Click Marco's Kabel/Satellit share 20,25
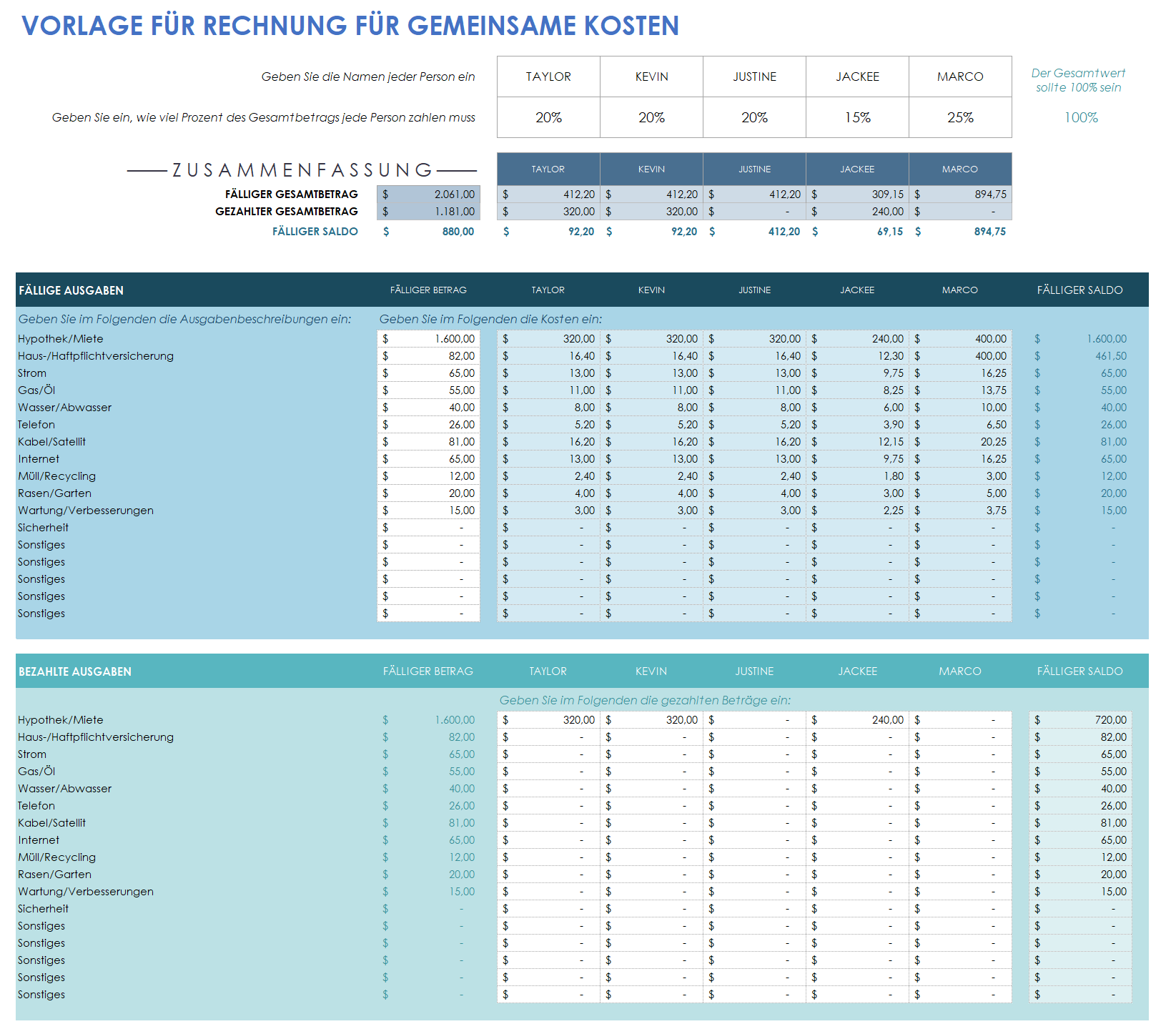1176x1029 pixels. tap(960, 442)
